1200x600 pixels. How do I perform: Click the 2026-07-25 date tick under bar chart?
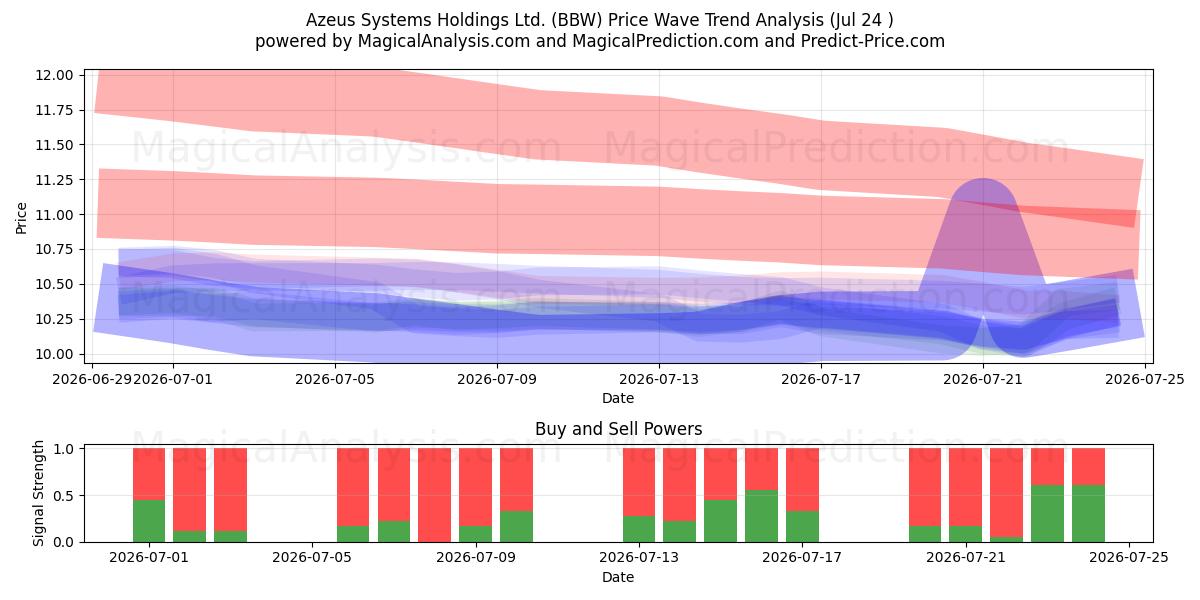click(x=1129, y=557)
